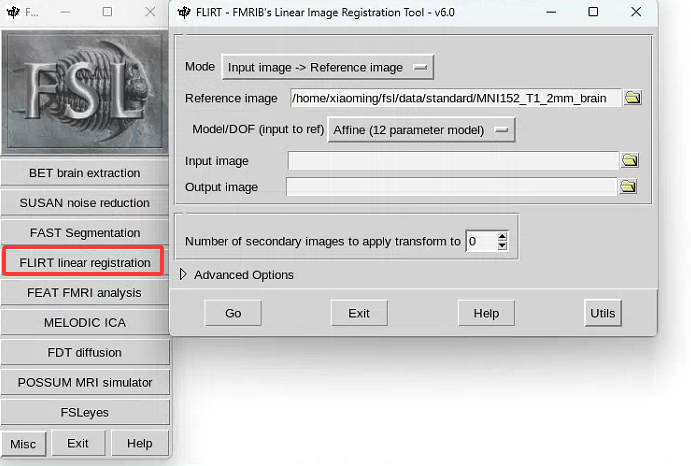Screen dimensions: 691x466
Task: Open the Utils button menu
Action: (x=603, y=313)
